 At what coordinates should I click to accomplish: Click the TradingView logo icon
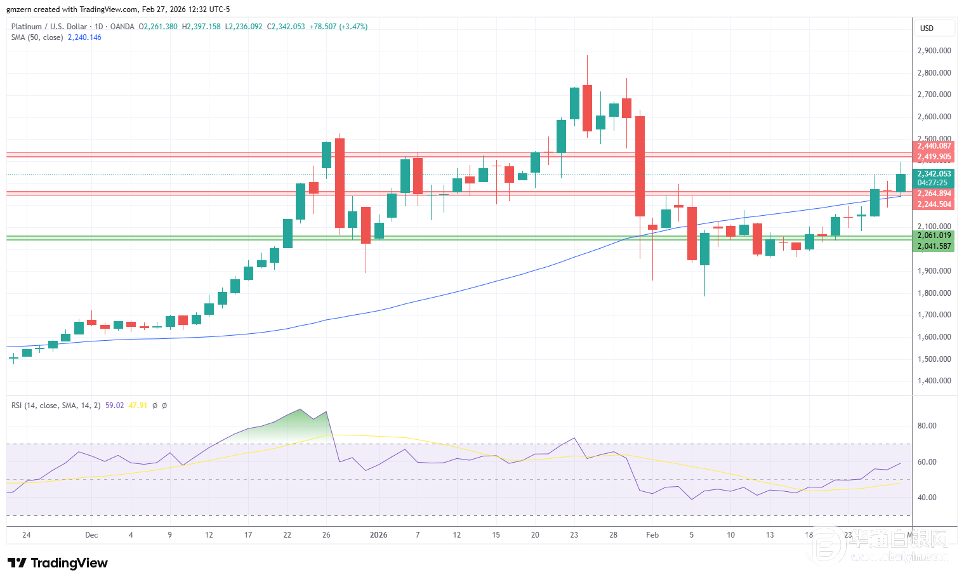coord(20,563)
